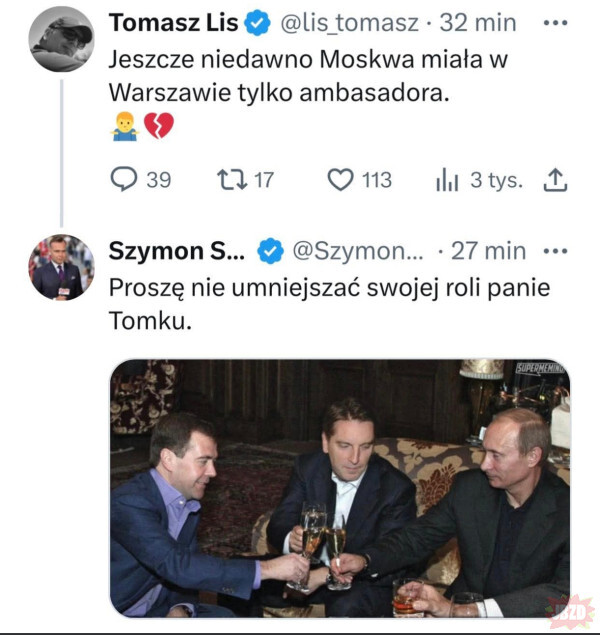Open Tomasz Lis's profile picture
The image size is (600, 635).
click(61, 39)
